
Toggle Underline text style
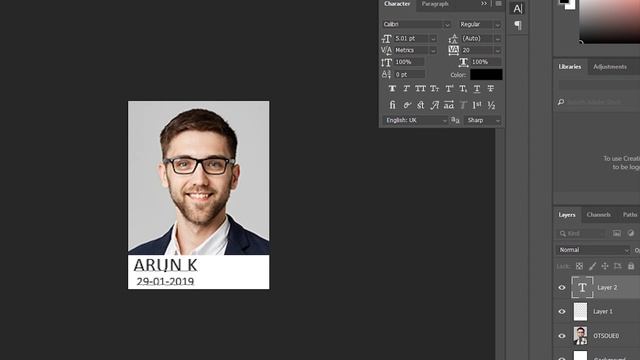tap(477, 89)
